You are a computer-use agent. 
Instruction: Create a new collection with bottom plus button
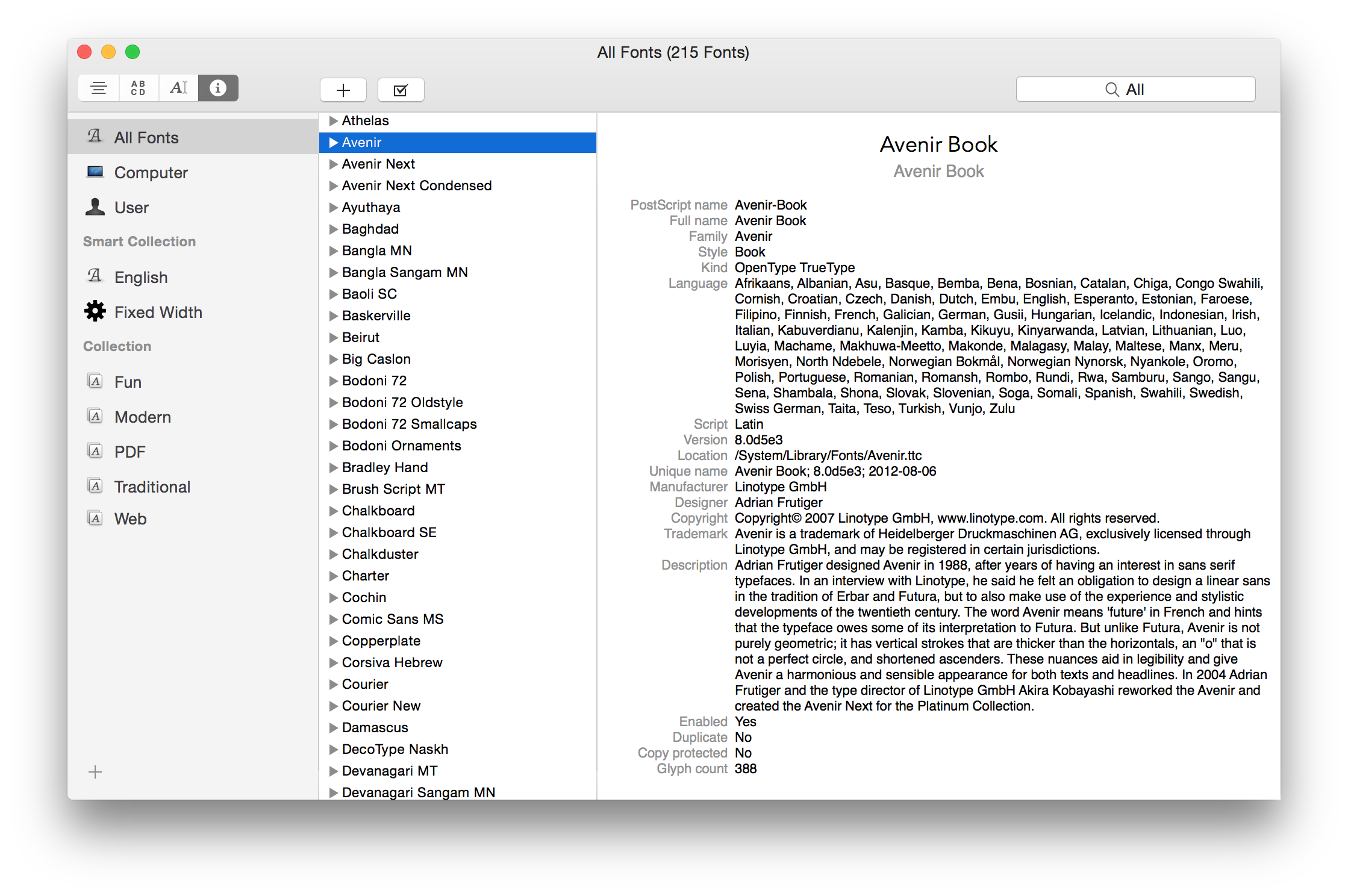(x=95, y=771)
